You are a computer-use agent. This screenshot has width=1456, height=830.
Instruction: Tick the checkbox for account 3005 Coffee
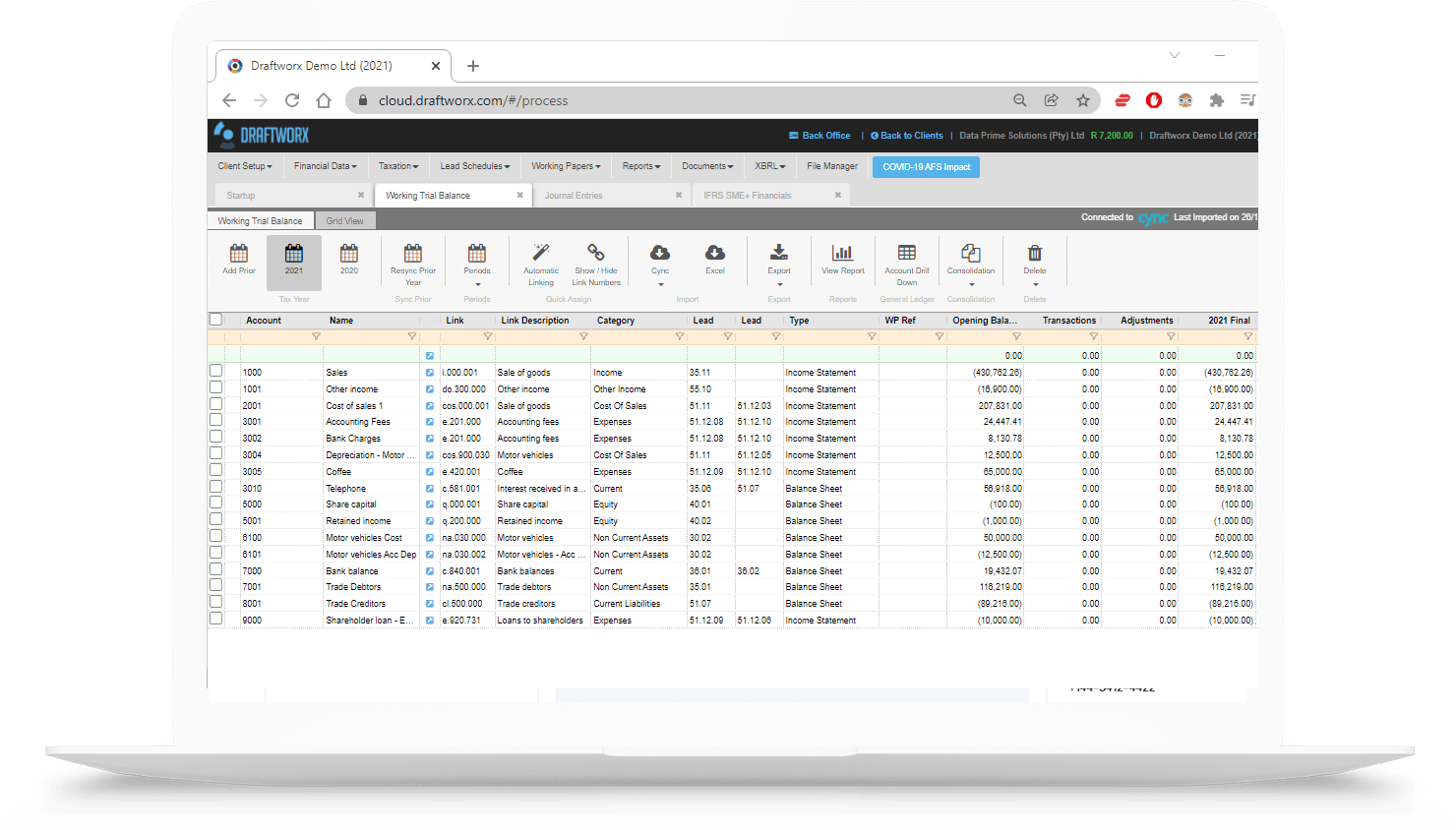pos(215,471)
